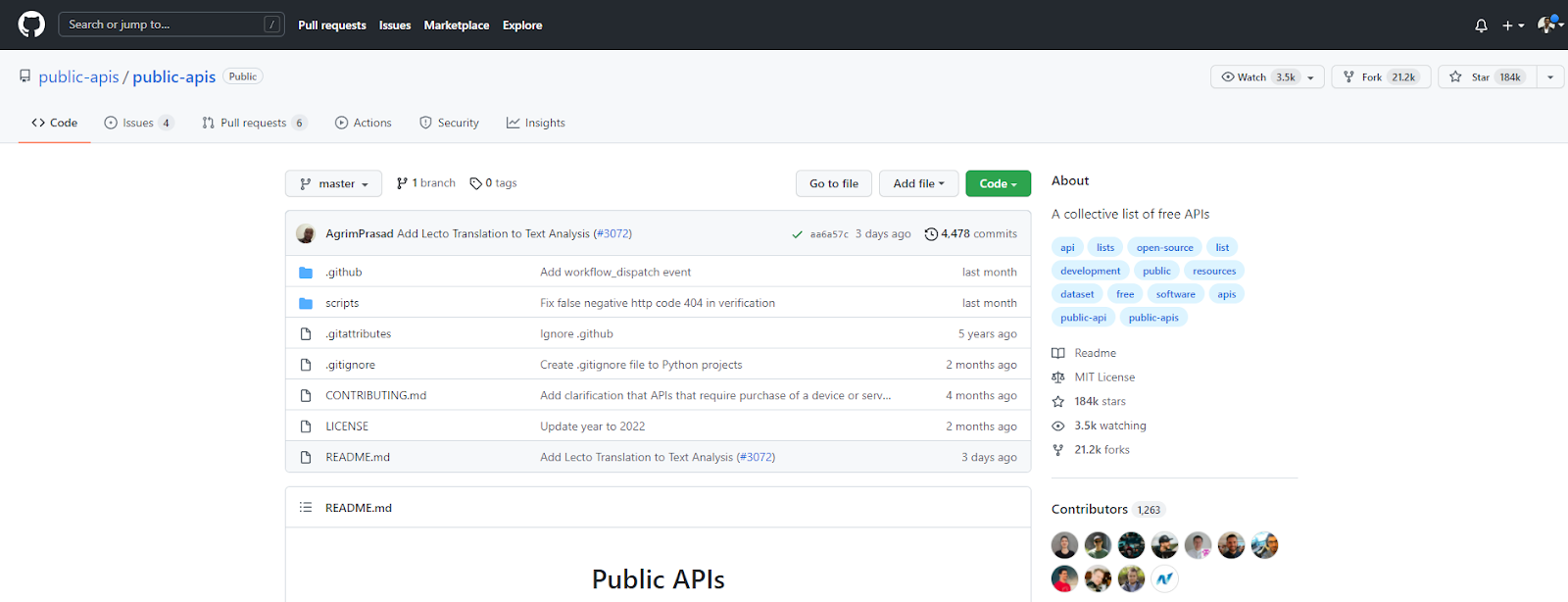
Task: Open GitHub home via Octocat logo
Action: point(31,25)
